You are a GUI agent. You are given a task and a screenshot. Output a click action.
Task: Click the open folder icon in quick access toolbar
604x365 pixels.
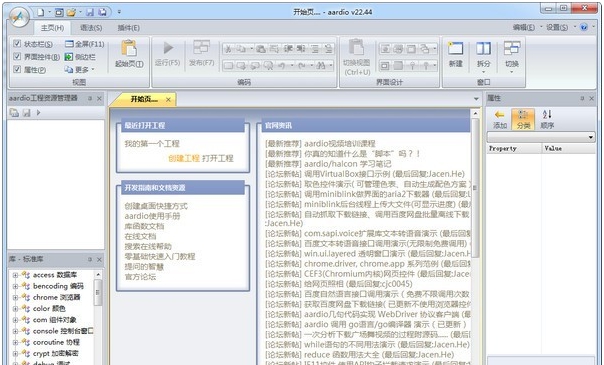[71, 12]
